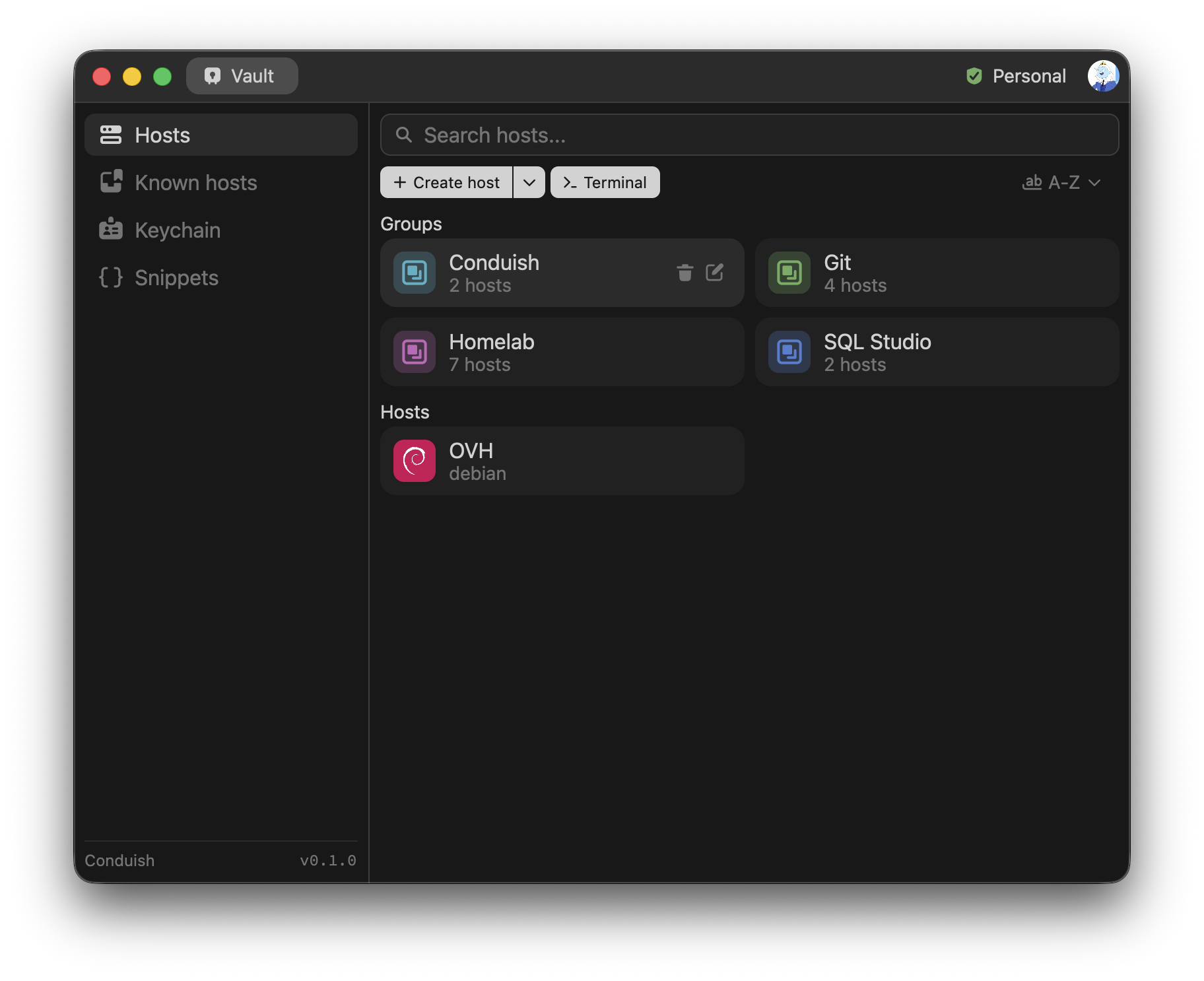The height and width of the screenshot is (981, 1204).
Task: Go to Known hosts section
Action: pyautogui.click(x=221, y=182)
